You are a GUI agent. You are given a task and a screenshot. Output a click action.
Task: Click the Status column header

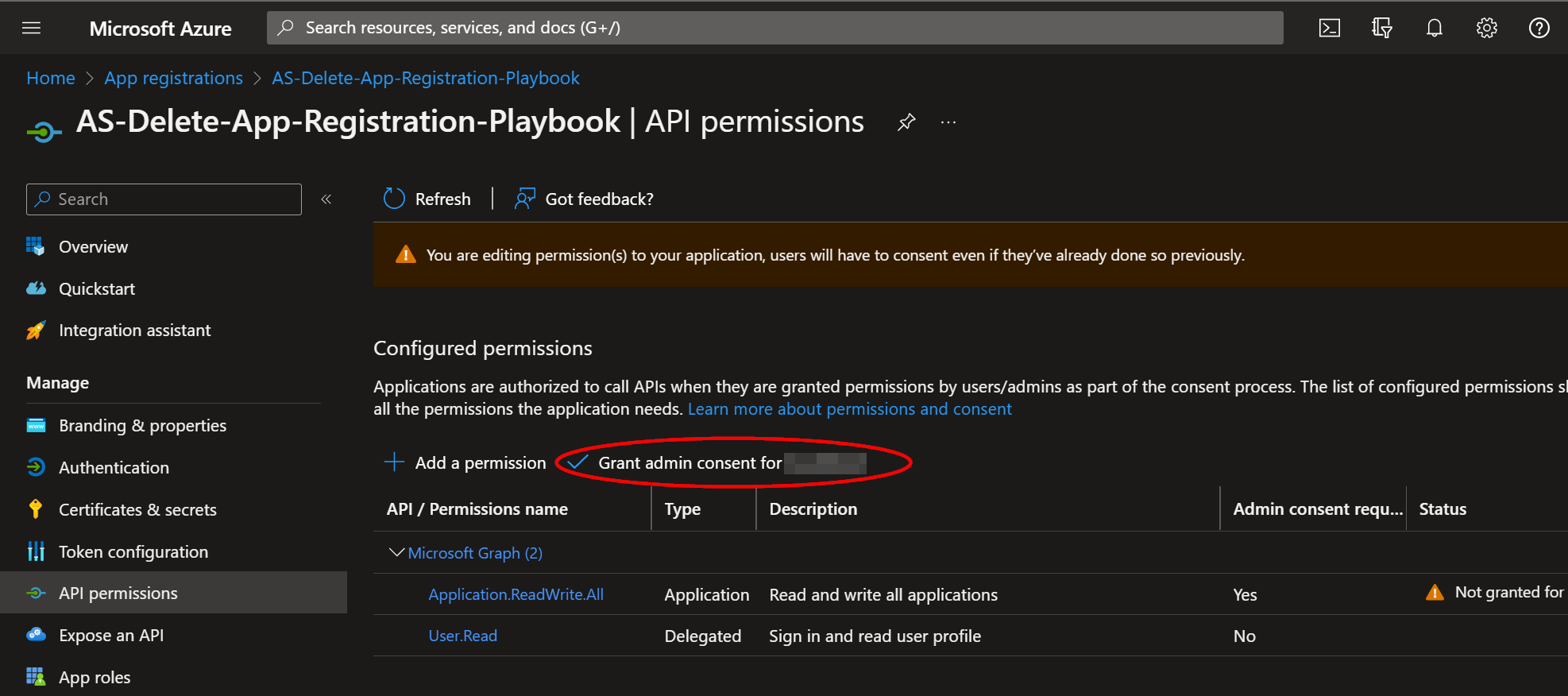coord(1442,508)
